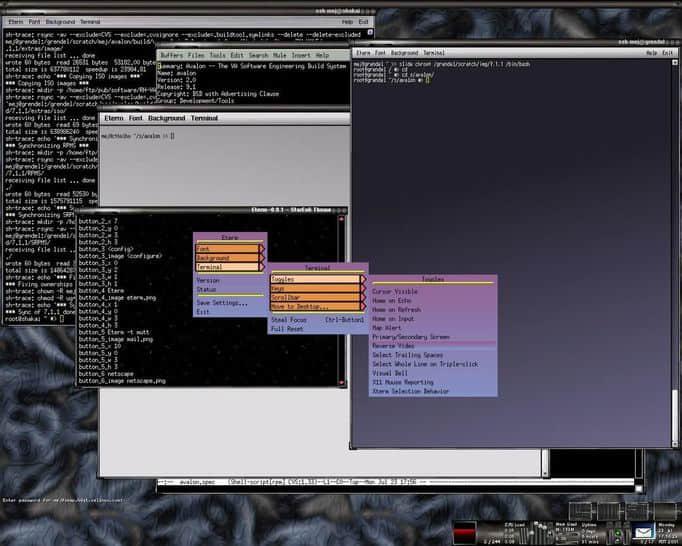682x546 pixels.
Task: Click Full Reset in the Terminal menu
Action: point(287,328)
